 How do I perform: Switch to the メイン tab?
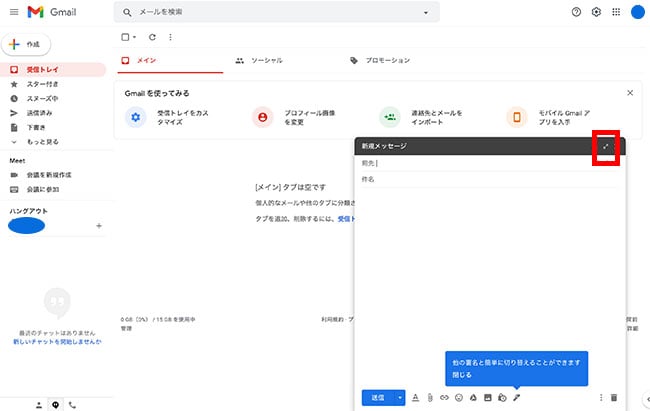point(170,61)
